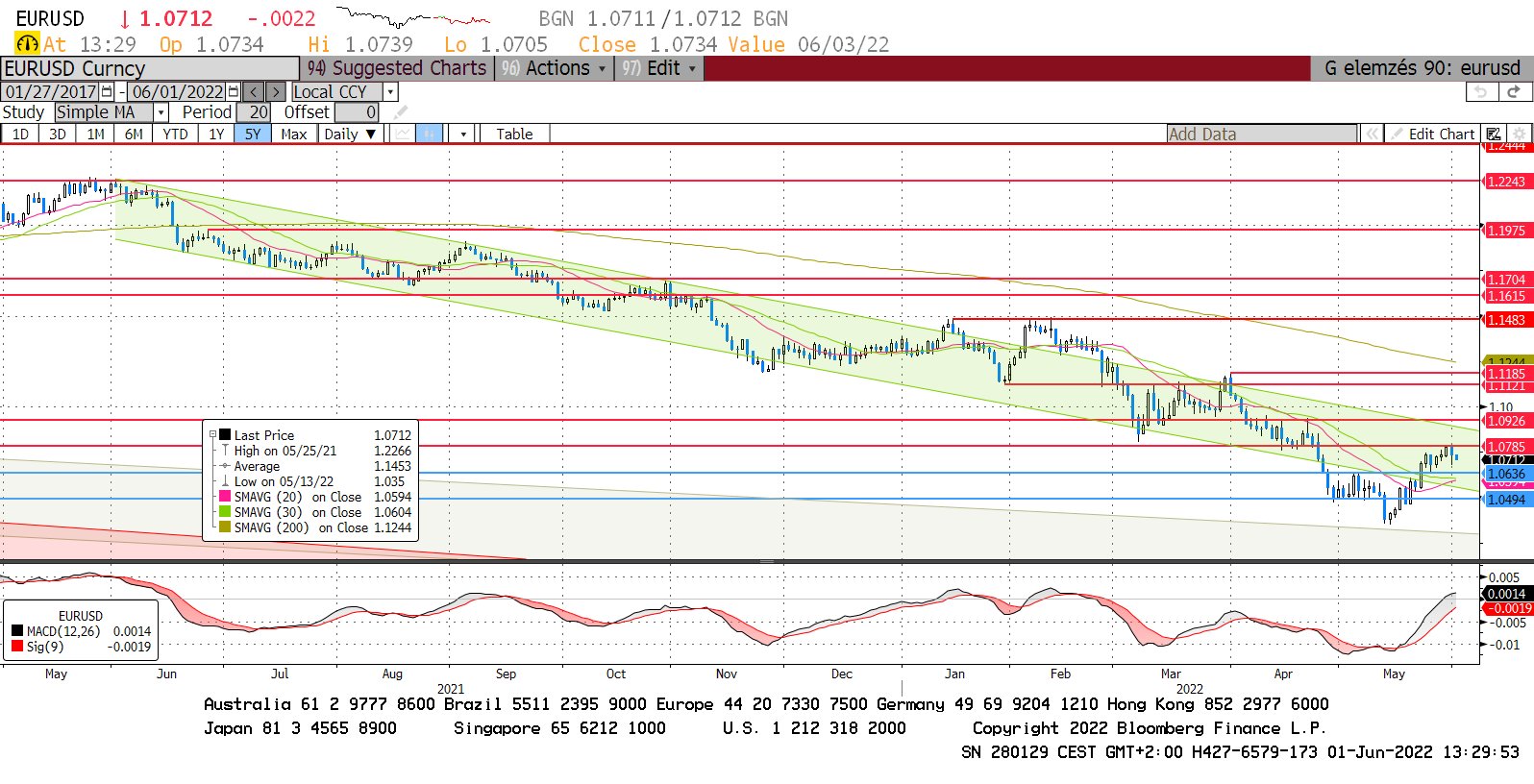This screenshot has height=784, width=1534.
Task: Open chart settings gear icon
Action: [1519, 135]
